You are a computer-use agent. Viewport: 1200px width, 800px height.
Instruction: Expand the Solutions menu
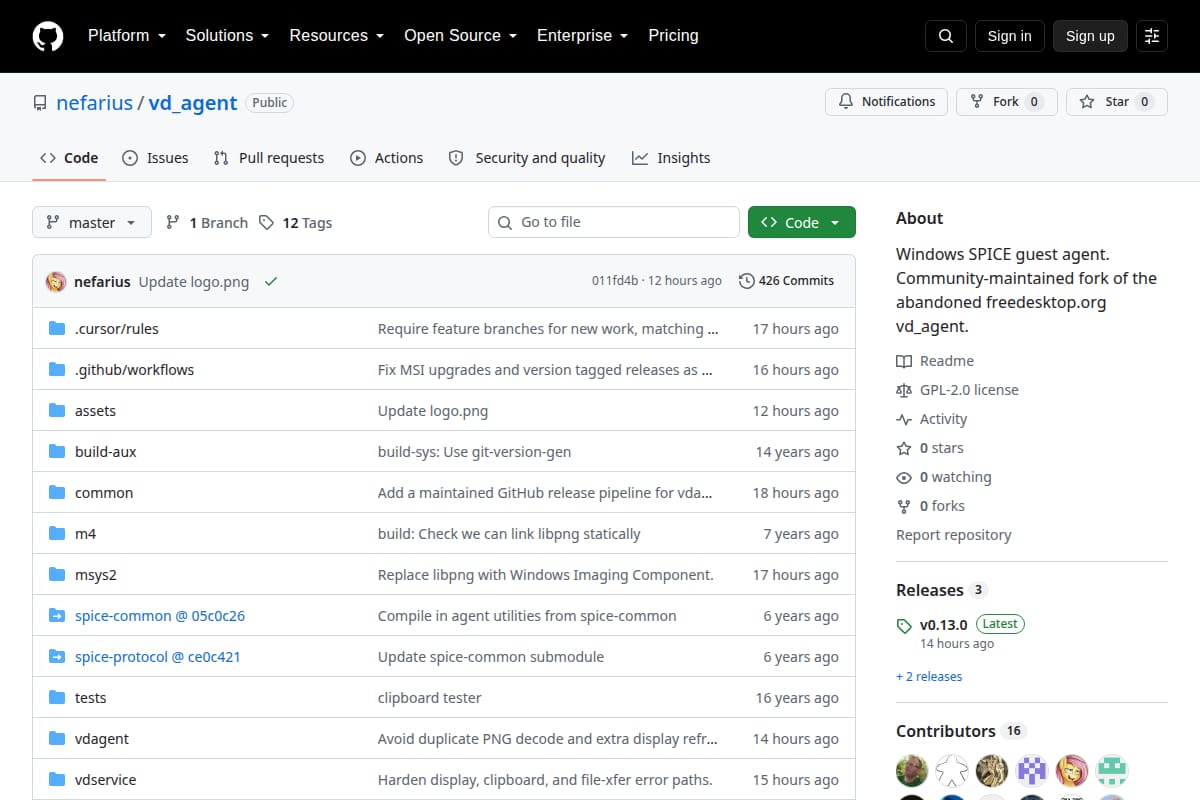(x=227, y=35)
